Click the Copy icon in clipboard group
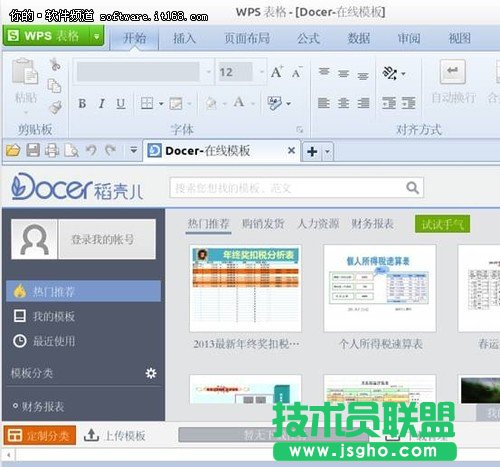This screenshot has height=467, width=500. (54, 85)
